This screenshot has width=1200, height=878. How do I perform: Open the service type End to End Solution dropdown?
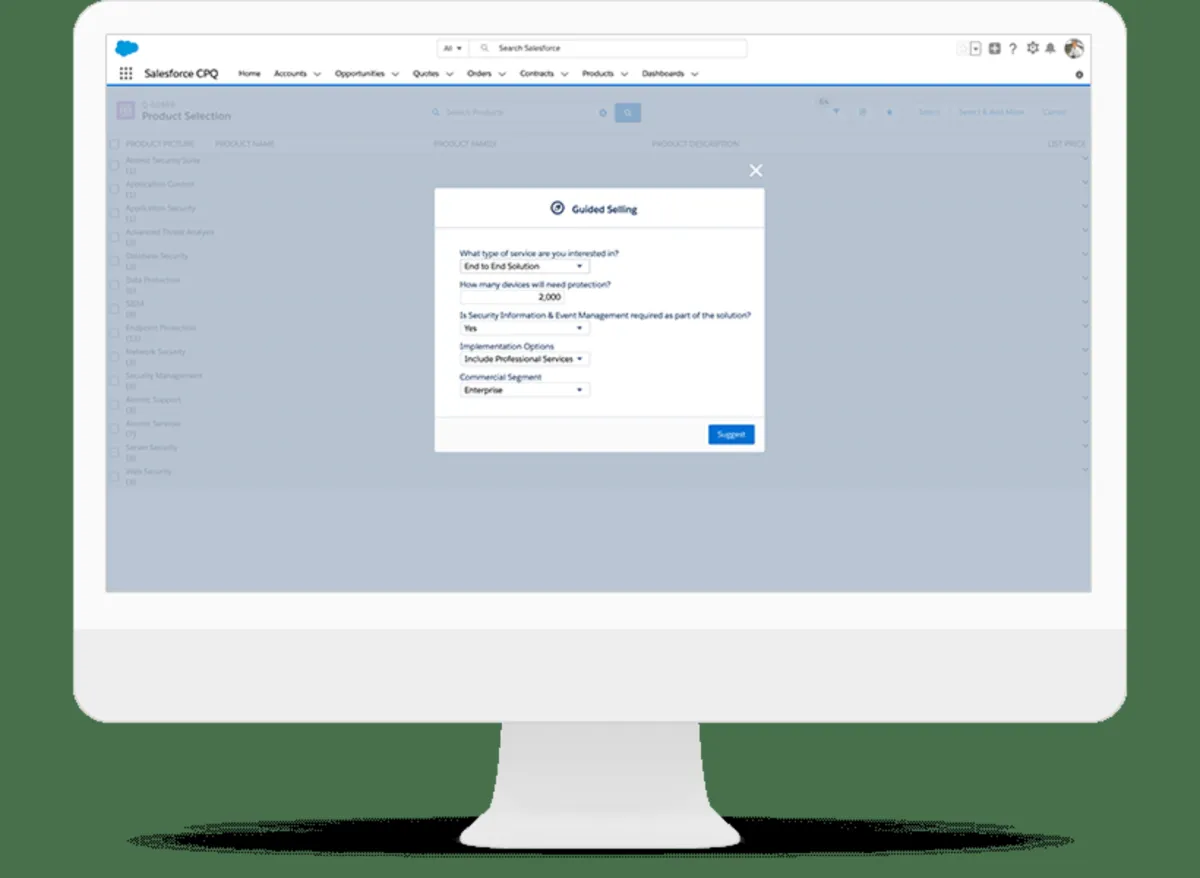pos(525,267)
